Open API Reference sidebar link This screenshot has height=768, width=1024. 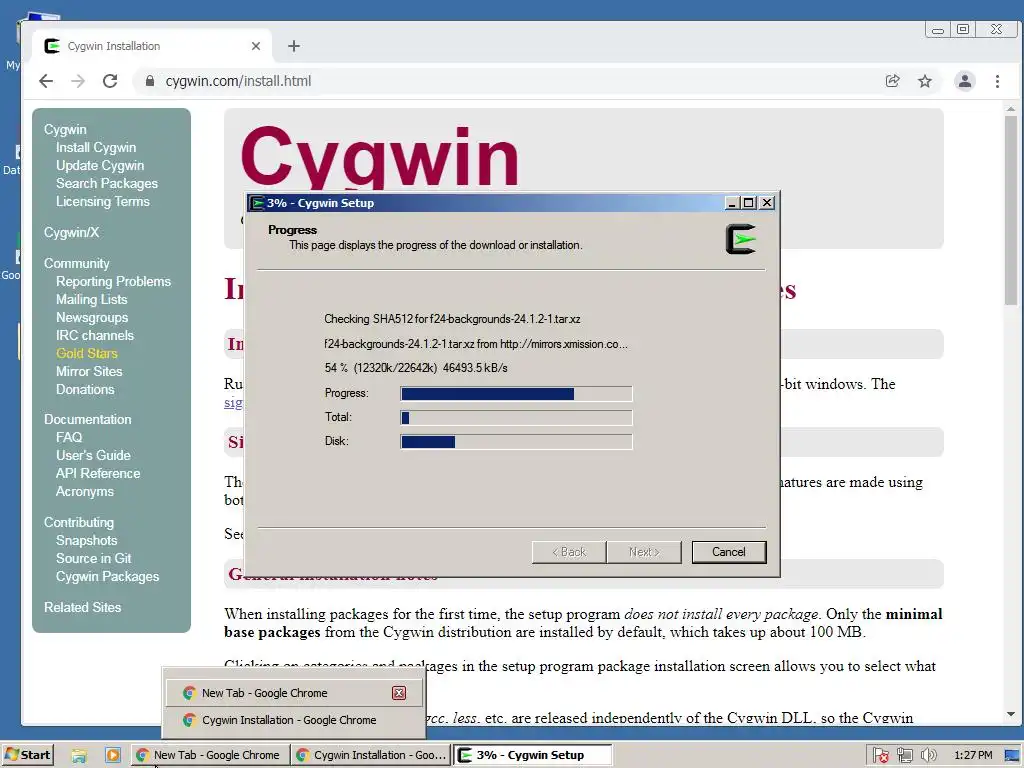point(98,473)
